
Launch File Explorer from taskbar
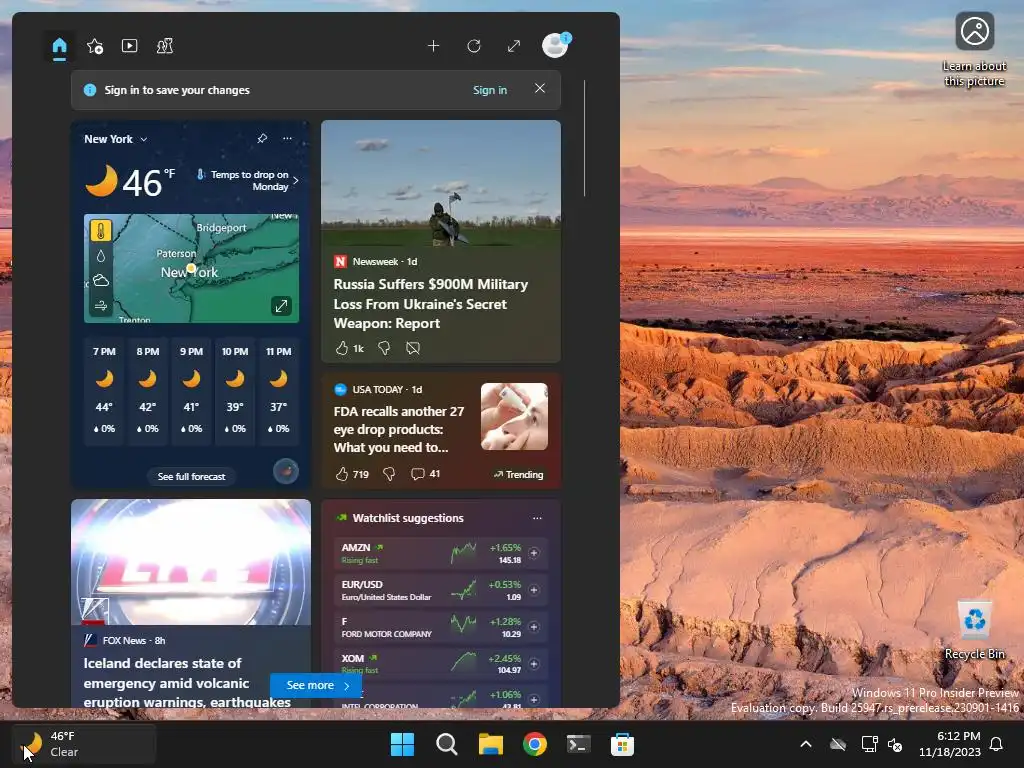[x=490, y=744]
